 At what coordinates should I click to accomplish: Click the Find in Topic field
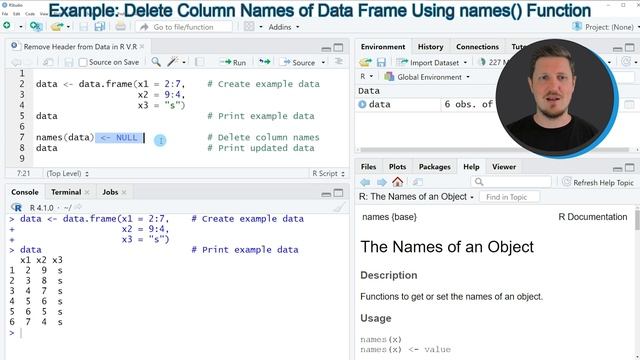[509, 197]
